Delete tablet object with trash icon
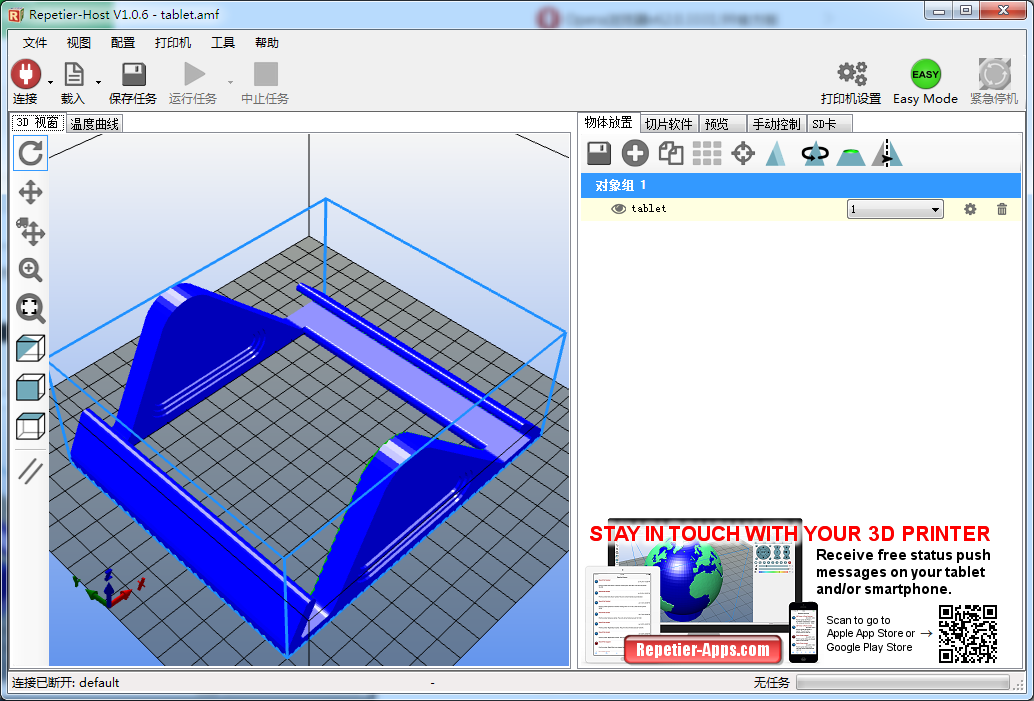Image resolution: width=1034 pixels, height=701 pixels. tap(1002, 209)
